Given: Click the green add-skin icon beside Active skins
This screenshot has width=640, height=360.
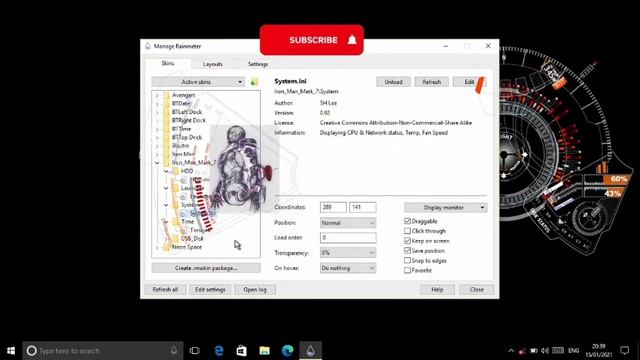Looking at the screenshot, I should (x=254, y=82).
